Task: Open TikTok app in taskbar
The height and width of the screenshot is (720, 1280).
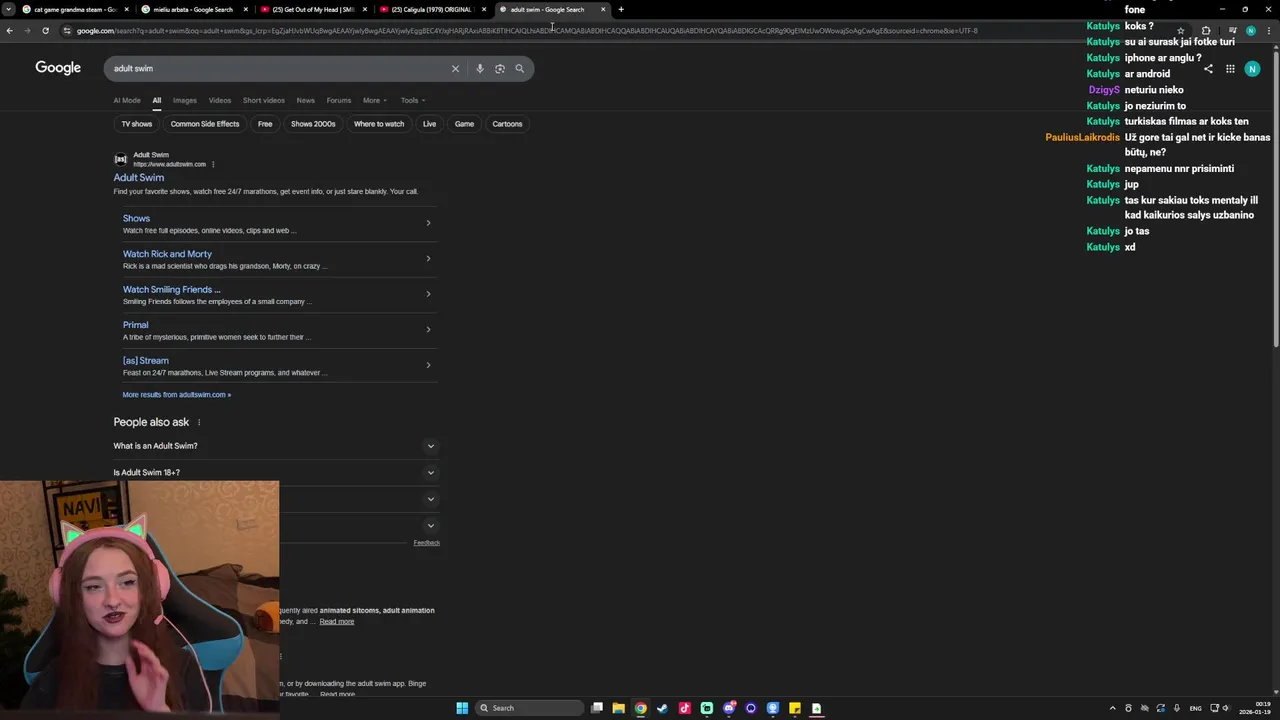Action: (685, 708)
